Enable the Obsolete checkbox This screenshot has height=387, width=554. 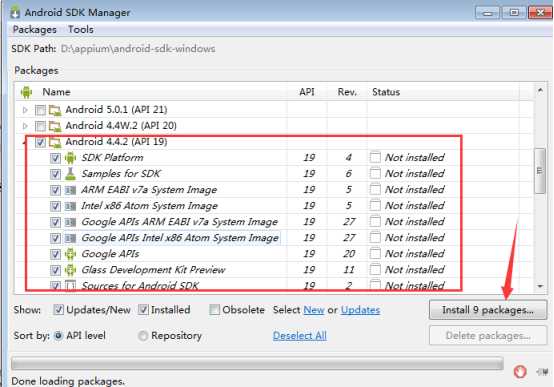pyautogui.click(x=214, y=310)
